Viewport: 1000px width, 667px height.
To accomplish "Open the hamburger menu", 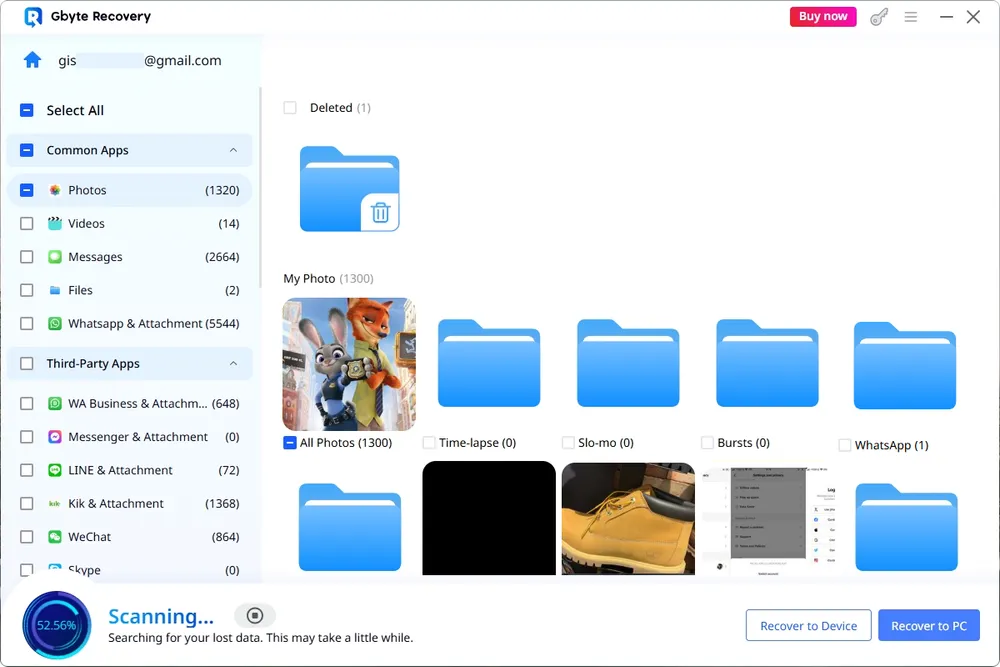I will (x=912, y=16).
